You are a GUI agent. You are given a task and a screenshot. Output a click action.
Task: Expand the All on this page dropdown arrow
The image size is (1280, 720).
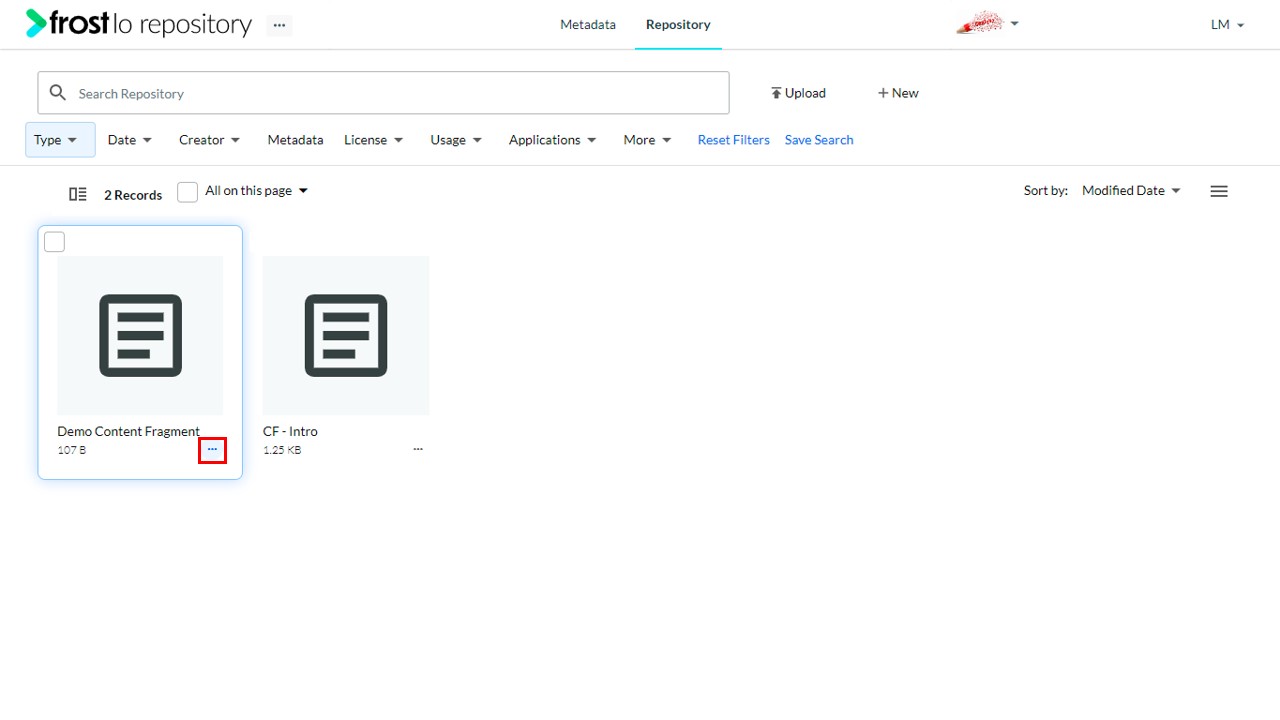click(x=304, y=191)
